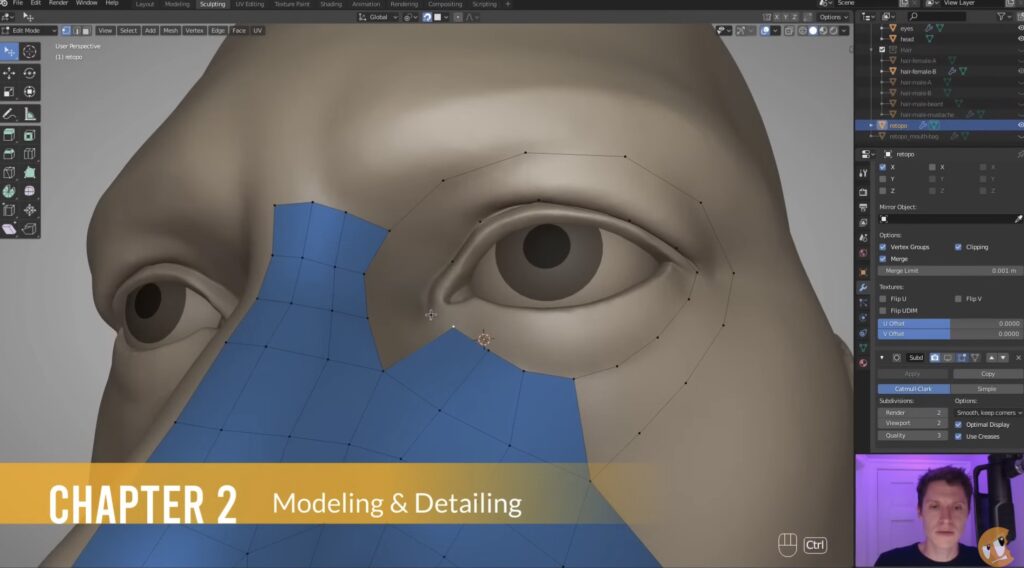This screenshot has width=1024, height=568.
Task: Pick the Loop Cut tool
Action: [x=29, y=154]
